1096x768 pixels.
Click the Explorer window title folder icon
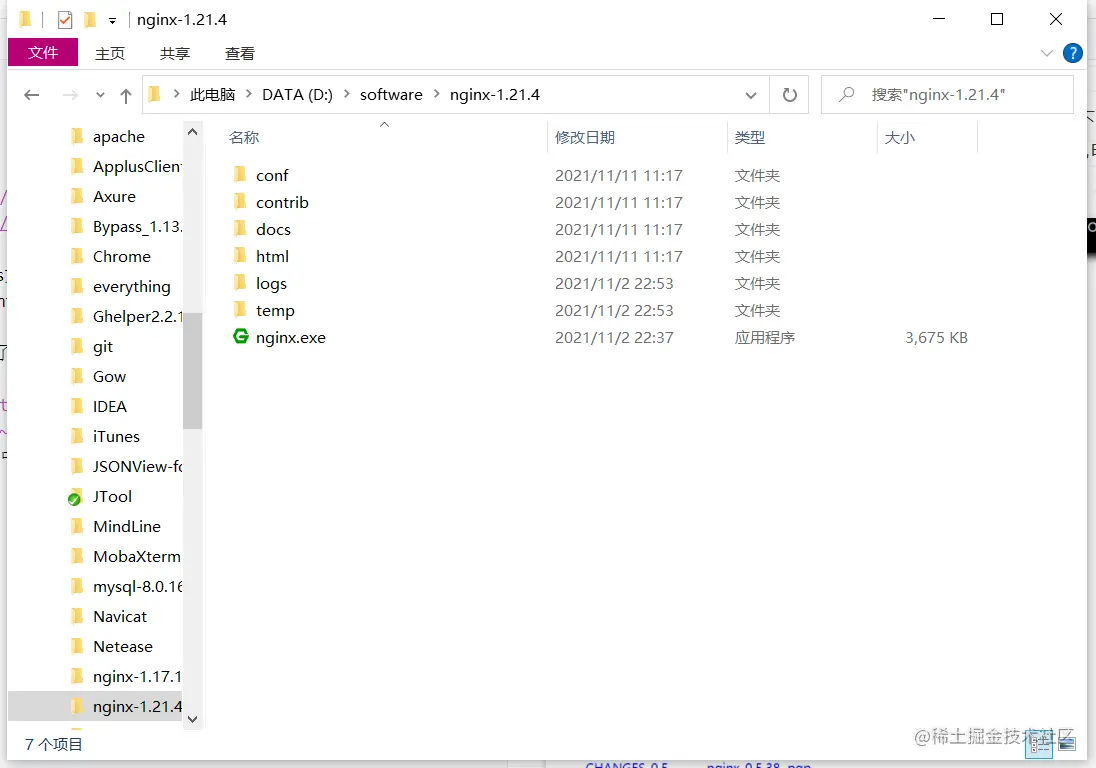(x=25, y=19)
